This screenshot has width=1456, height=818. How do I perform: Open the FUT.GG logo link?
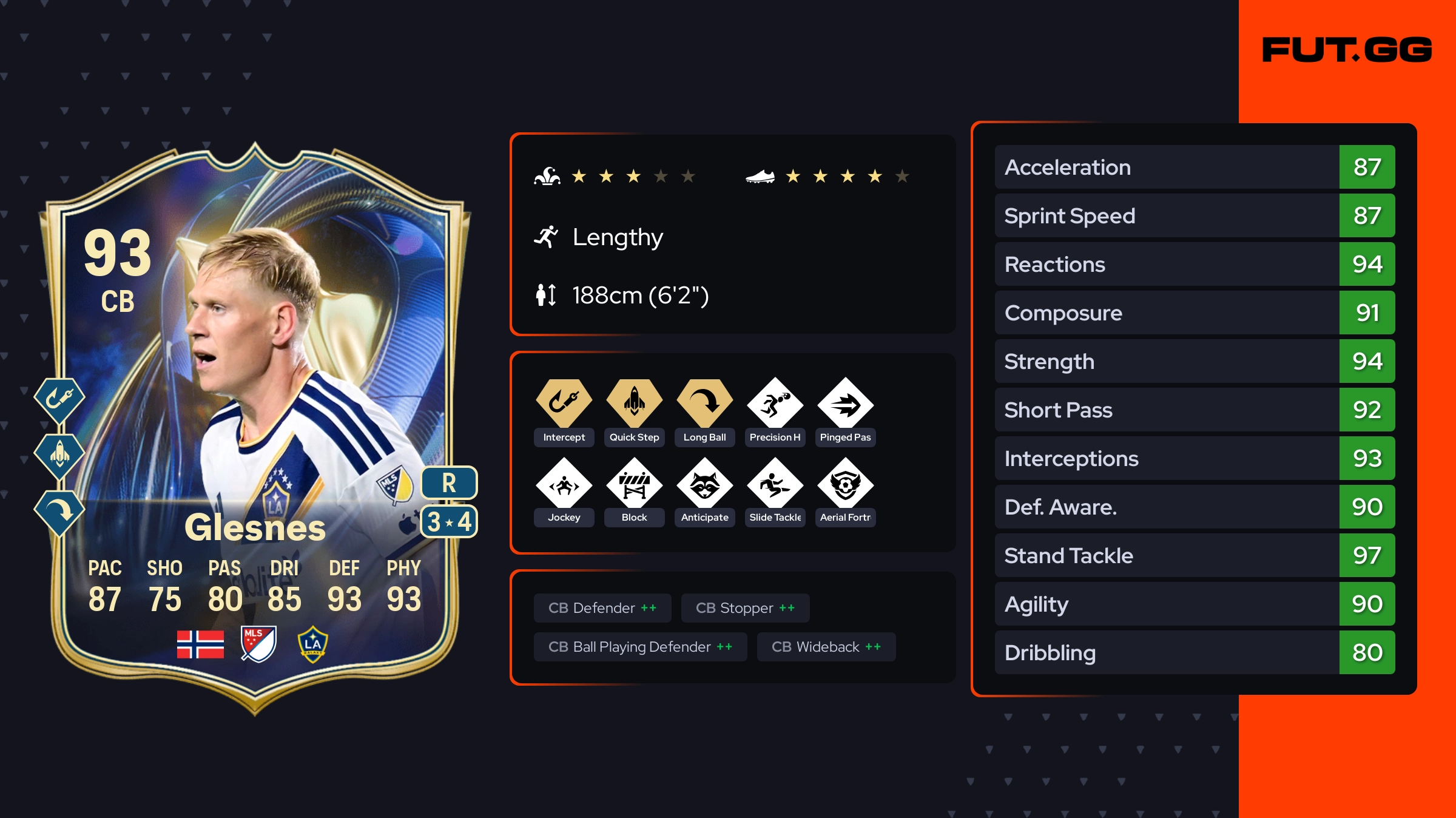(1347, 50)
